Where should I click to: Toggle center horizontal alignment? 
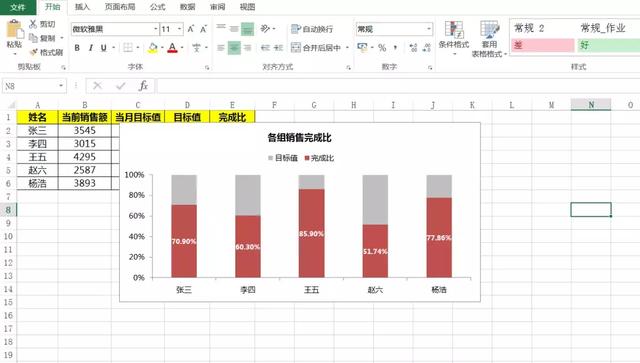coord(234,48)
